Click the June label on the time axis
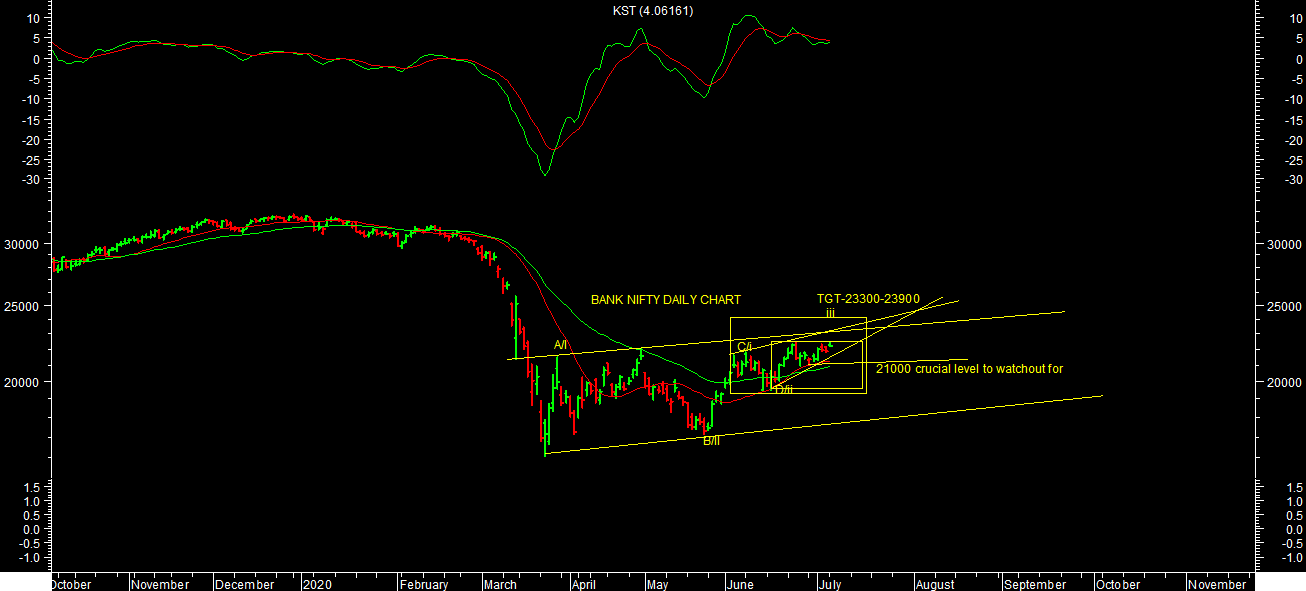The width and height of the screenshot is (1306, 591). 741,585
